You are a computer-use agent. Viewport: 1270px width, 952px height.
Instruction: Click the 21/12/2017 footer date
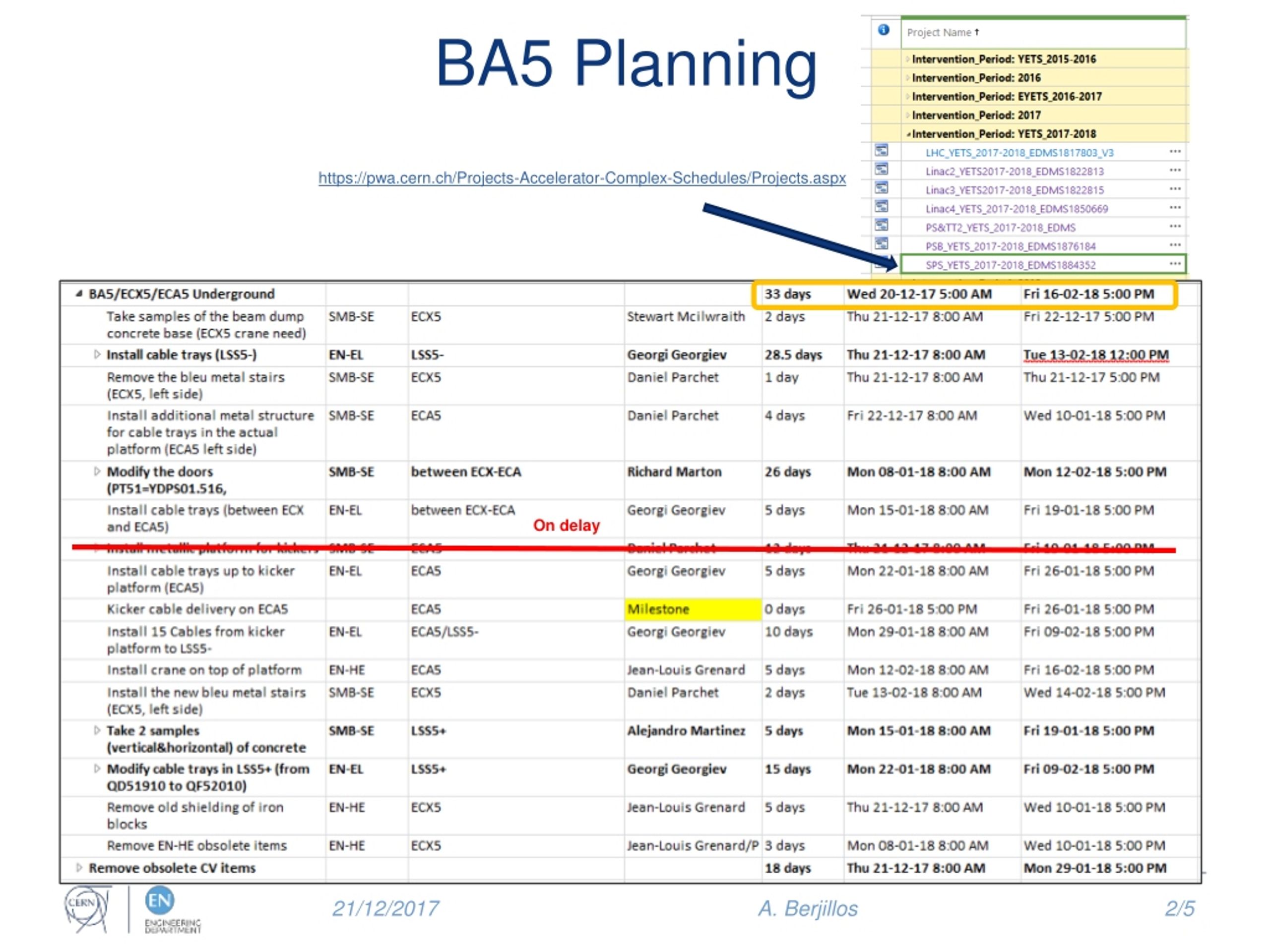tap(385, 909)
